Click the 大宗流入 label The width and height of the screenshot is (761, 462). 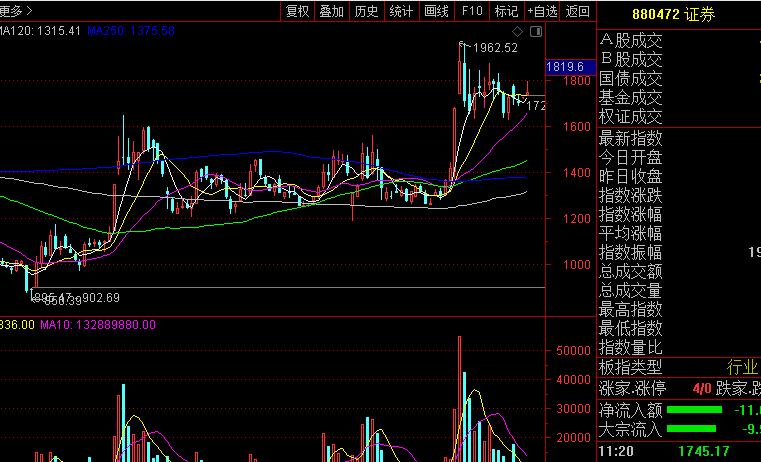(x=630, y=429)
